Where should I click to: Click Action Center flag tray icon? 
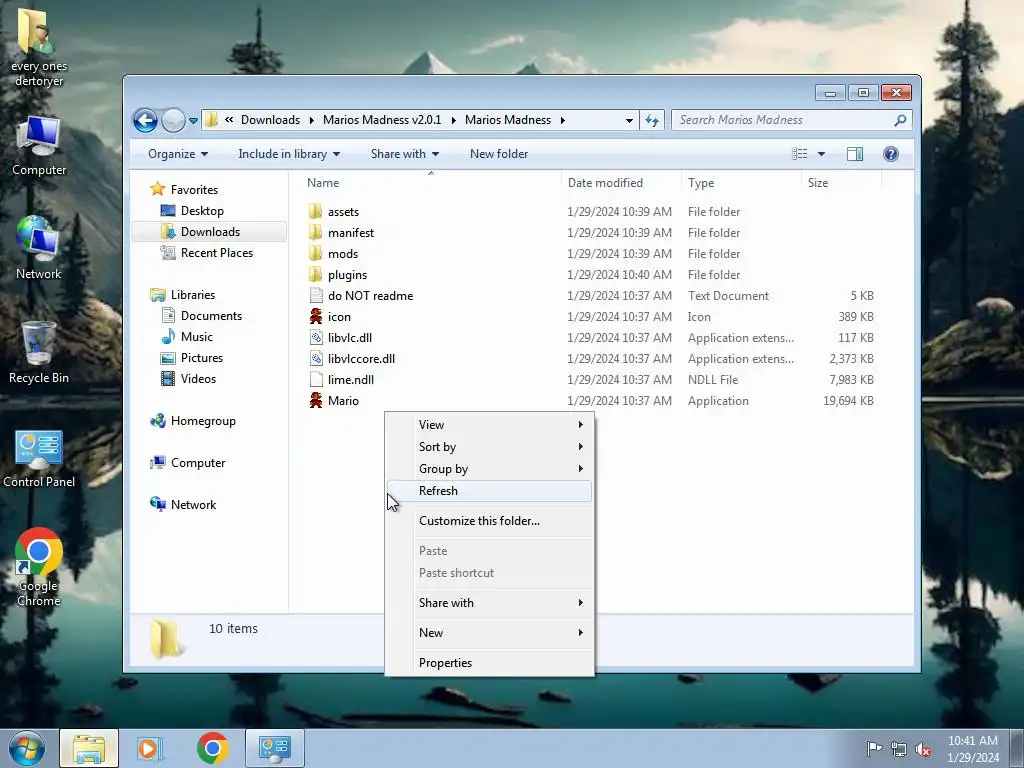(874, 748)
